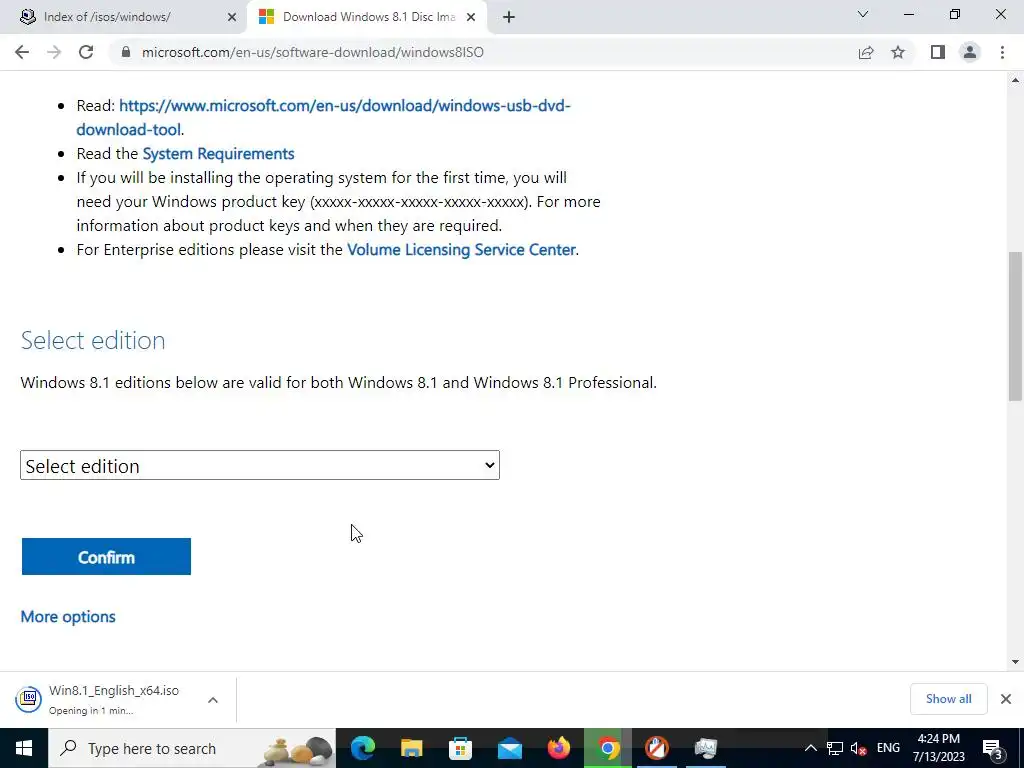1024x768 pixels.
Task: Expand the Select edition dropdown
Action: [x=260, y=465]
